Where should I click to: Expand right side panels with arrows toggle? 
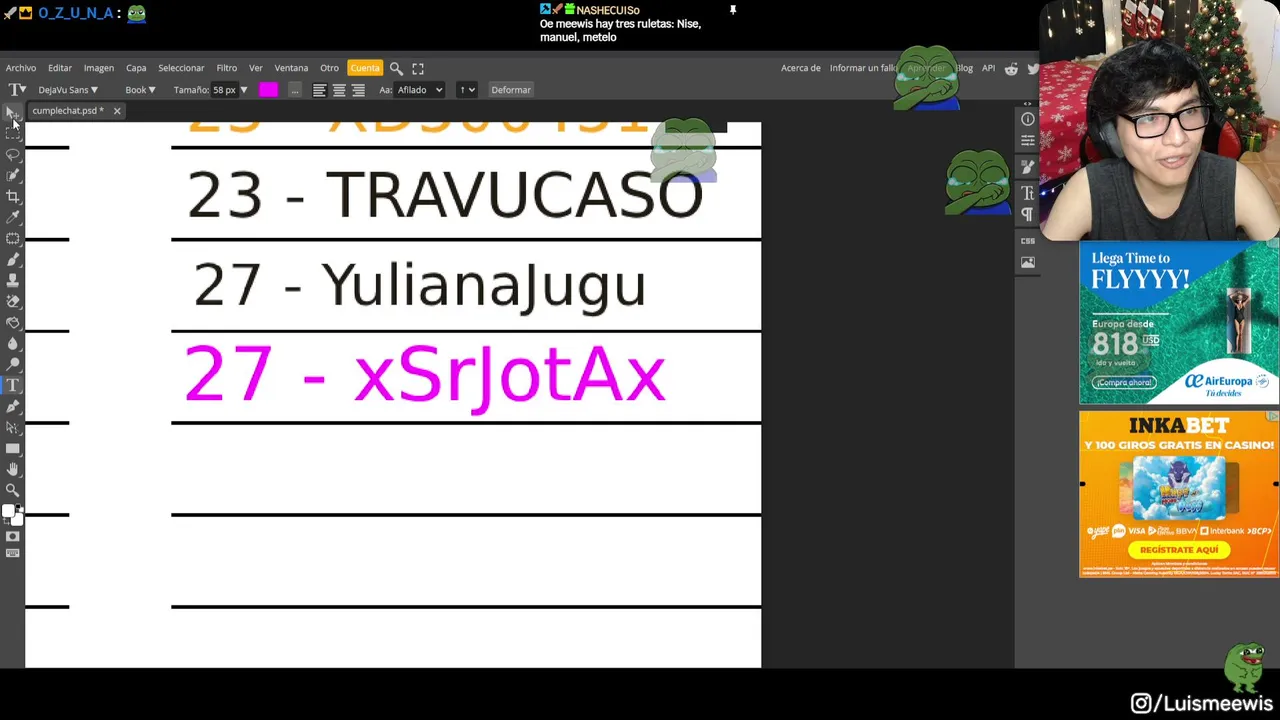pos(1027,104)
